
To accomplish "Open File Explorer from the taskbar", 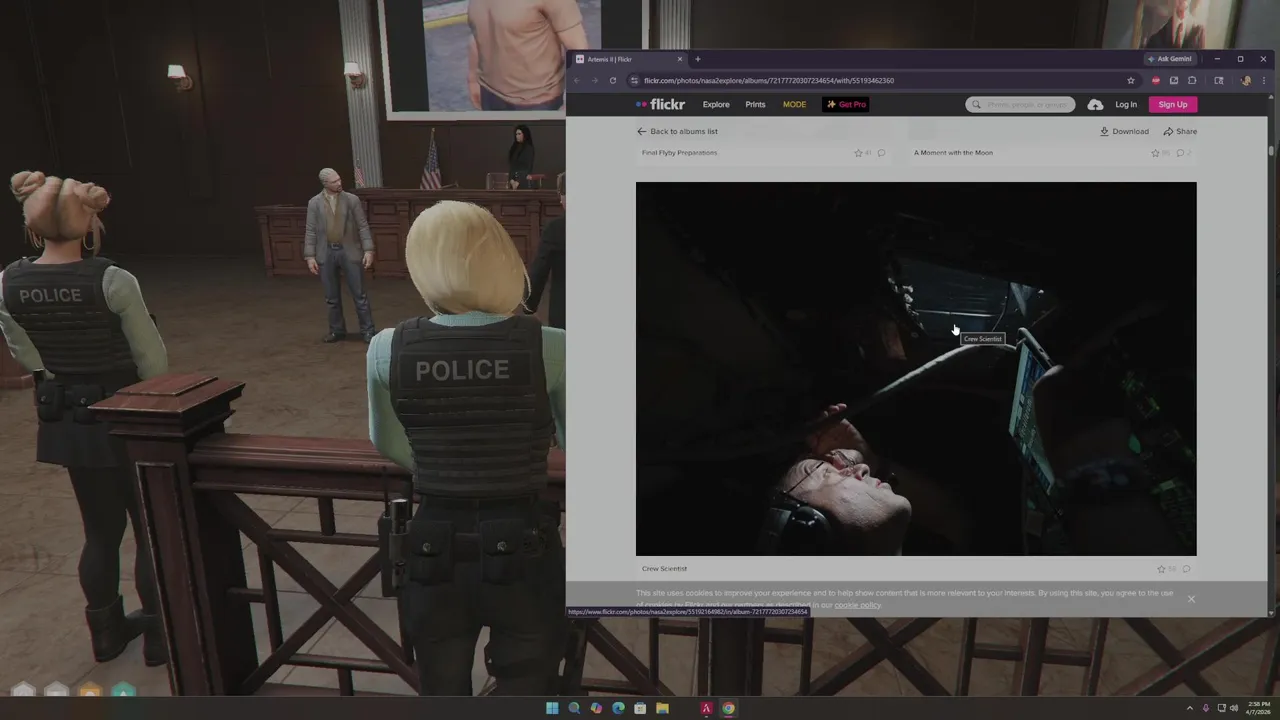I will pos(662,708).
